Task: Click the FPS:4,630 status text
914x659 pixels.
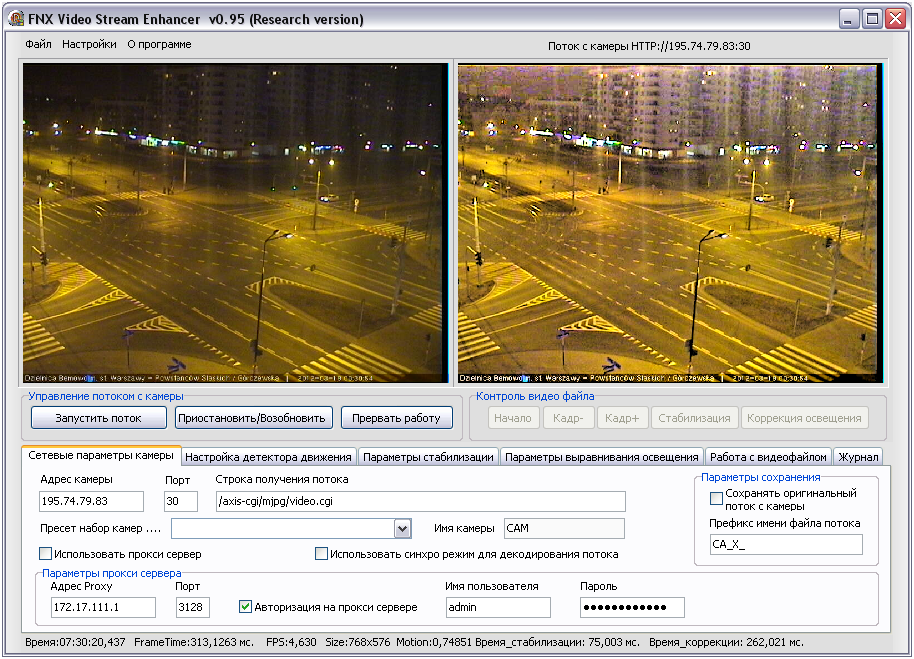Action: (x=291, y=642)
